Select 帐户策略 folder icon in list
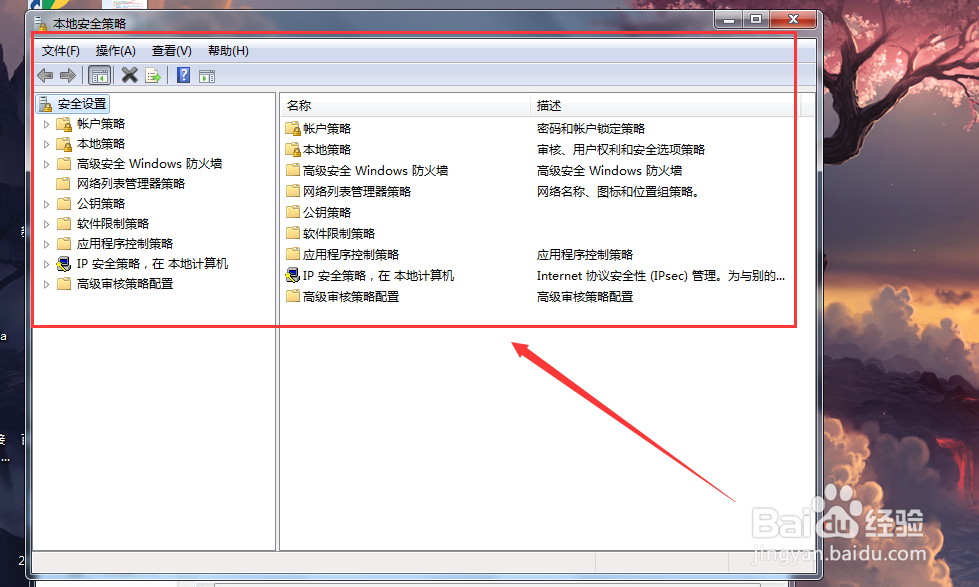This screenshot has height=587, width=979. pos(293,129)
